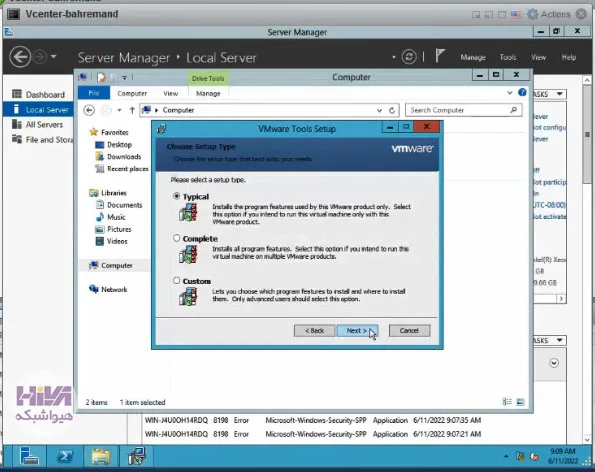Open the Music library

click(x=116, y=217)
